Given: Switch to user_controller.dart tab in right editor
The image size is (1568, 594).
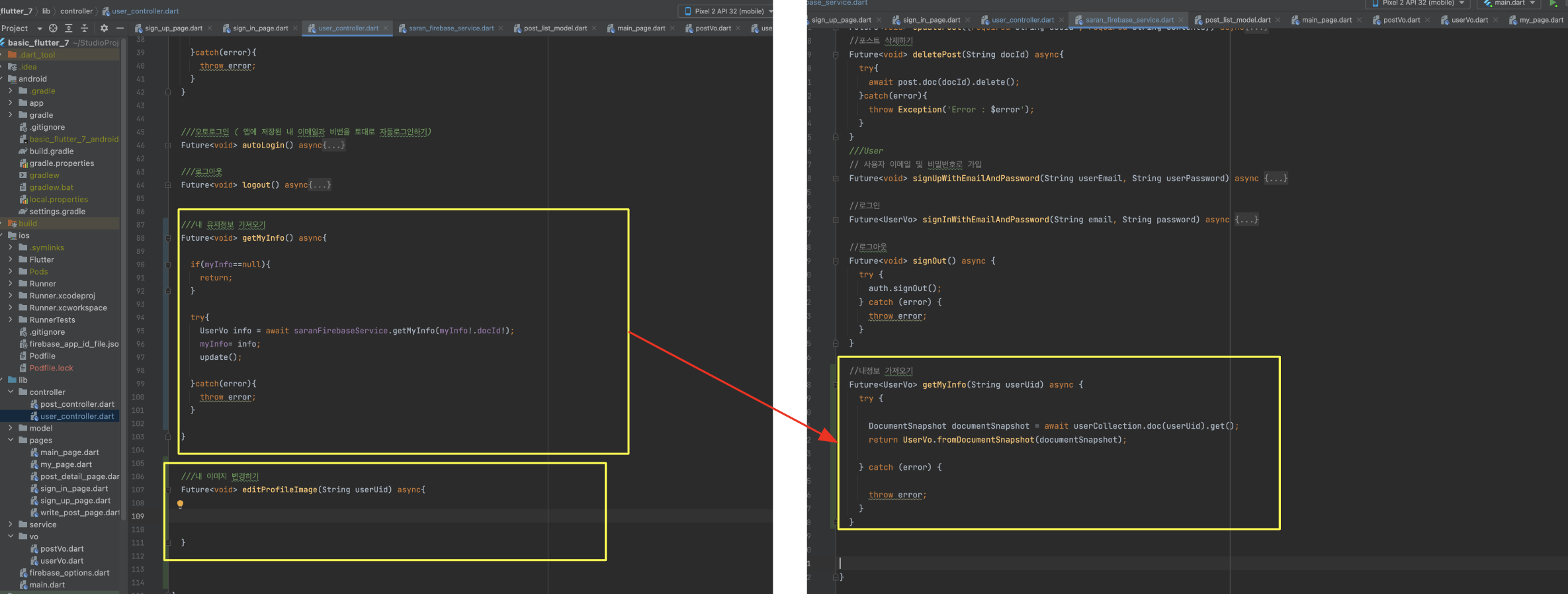Looking at the screenshot, I should [1022, 20].
